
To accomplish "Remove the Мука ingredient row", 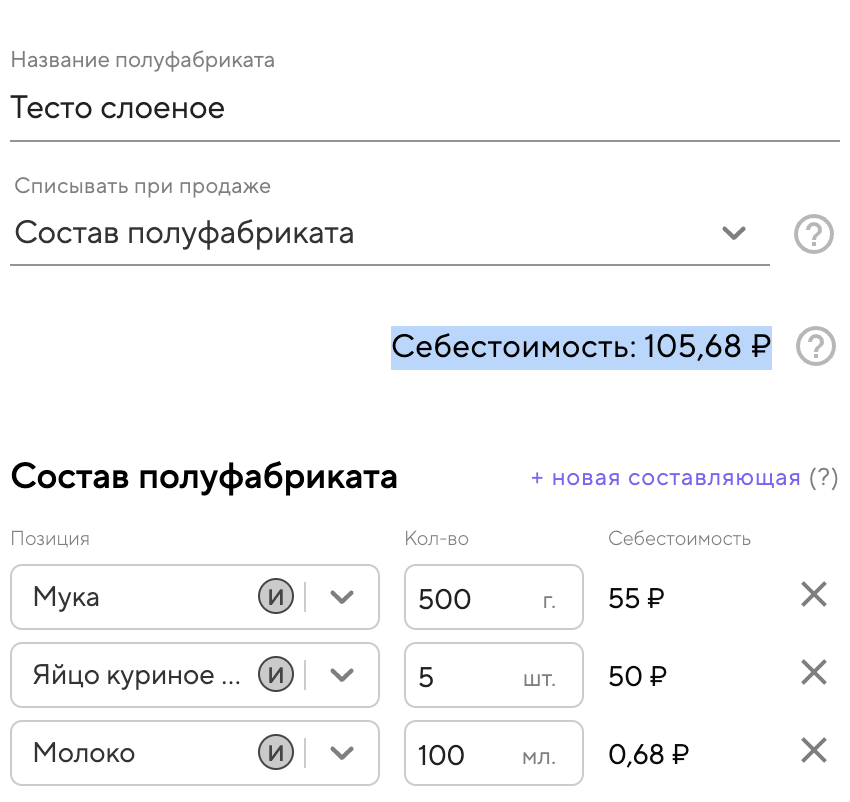I will pyautogui.click(x=814, y=597).
